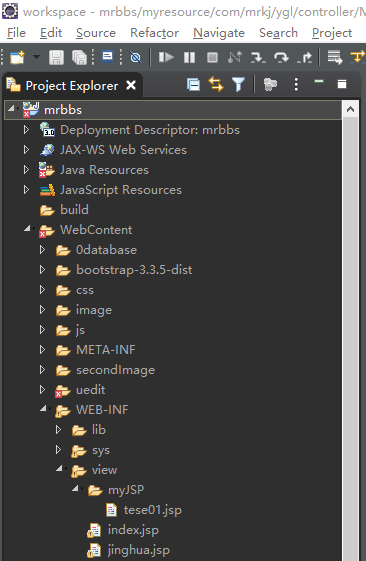
Task: Click the Resume debug icon
Action: click(x=166, y=57)
